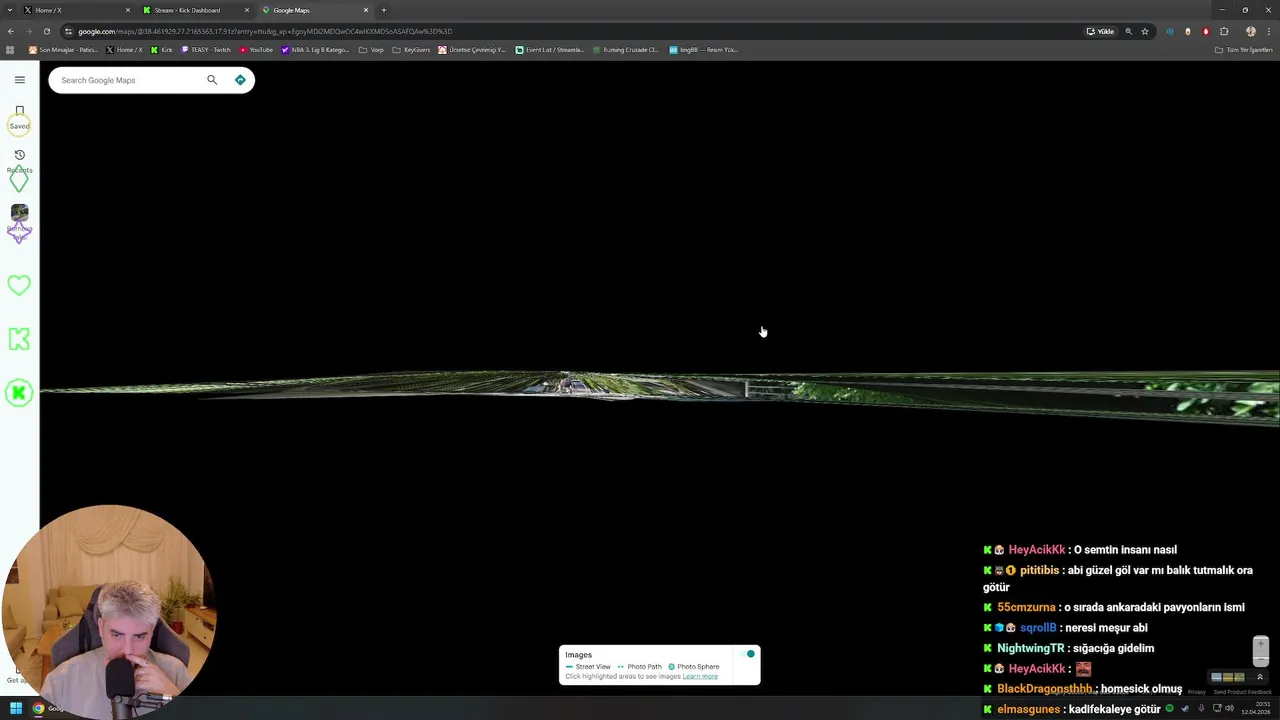Open the YouTube bookmark

coord(256,49)
